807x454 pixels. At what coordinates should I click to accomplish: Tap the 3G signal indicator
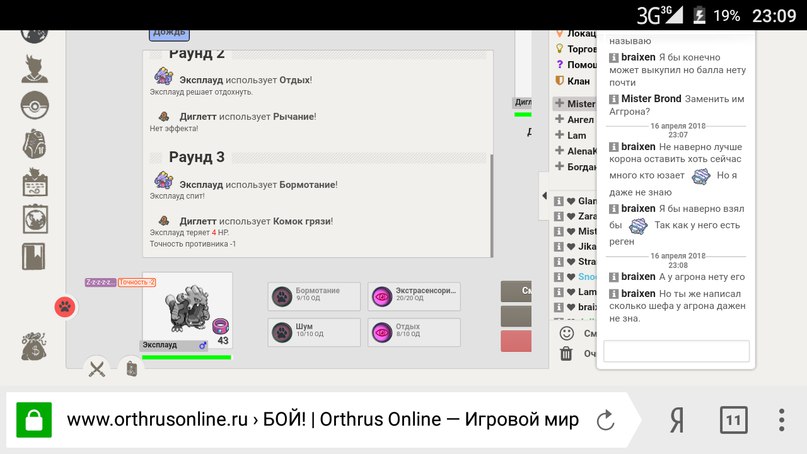[x=659, y=15]
